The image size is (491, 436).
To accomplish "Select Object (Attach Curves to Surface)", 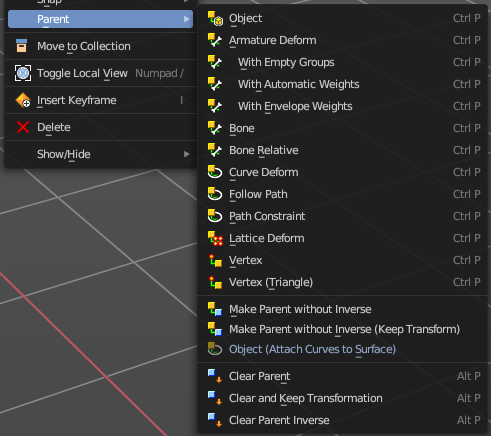I will (x=343, y=349).
